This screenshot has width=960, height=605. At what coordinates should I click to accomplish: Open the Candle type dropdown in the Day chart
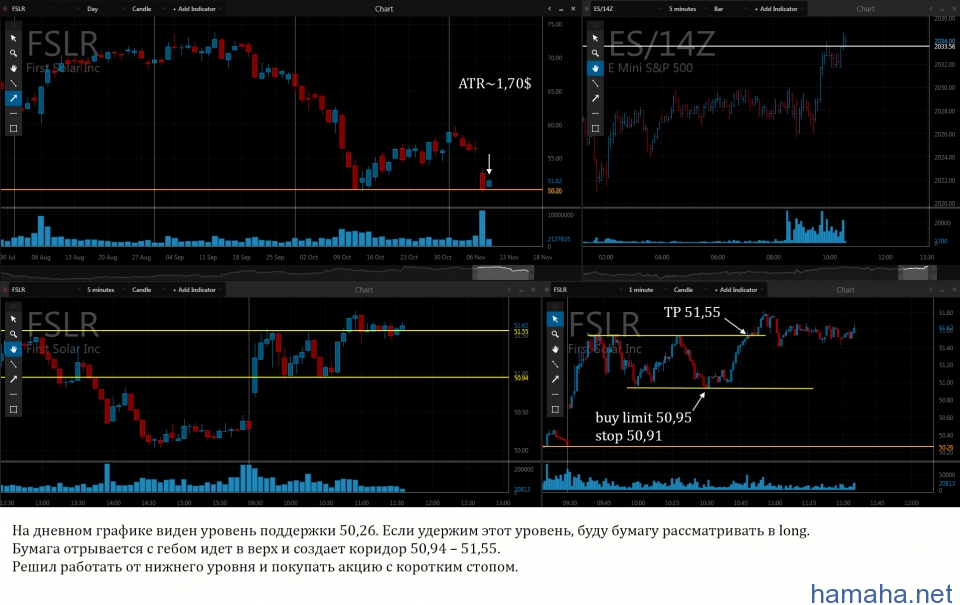click(x=147, y=9)
